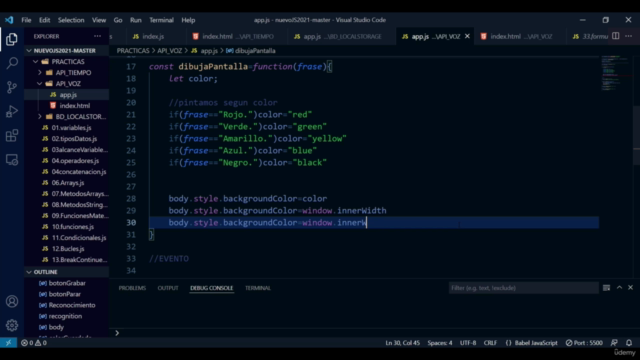Collapse the NUEVOJS2021-MASTER root folder

coord(29,51)
